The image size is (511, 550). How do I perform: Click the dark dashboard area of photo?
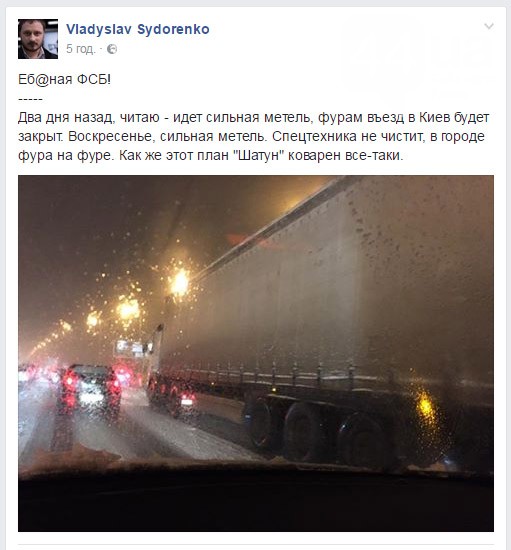point(256,502)
